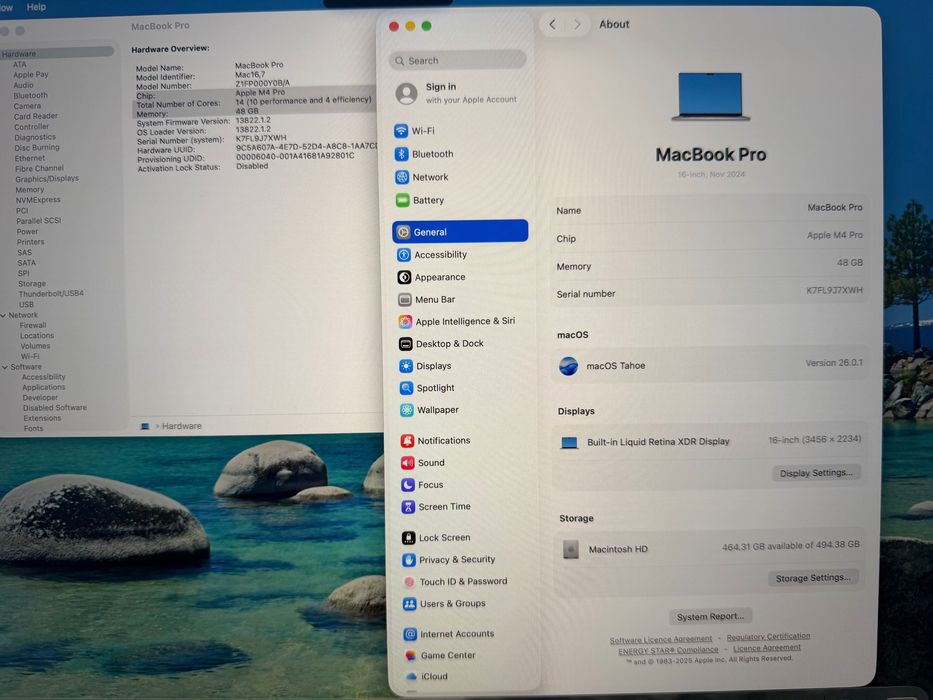Image resolution: width=933 pixels, height=700 pixels.
Task: Go back using the left chevron
Action: (553, 24)
